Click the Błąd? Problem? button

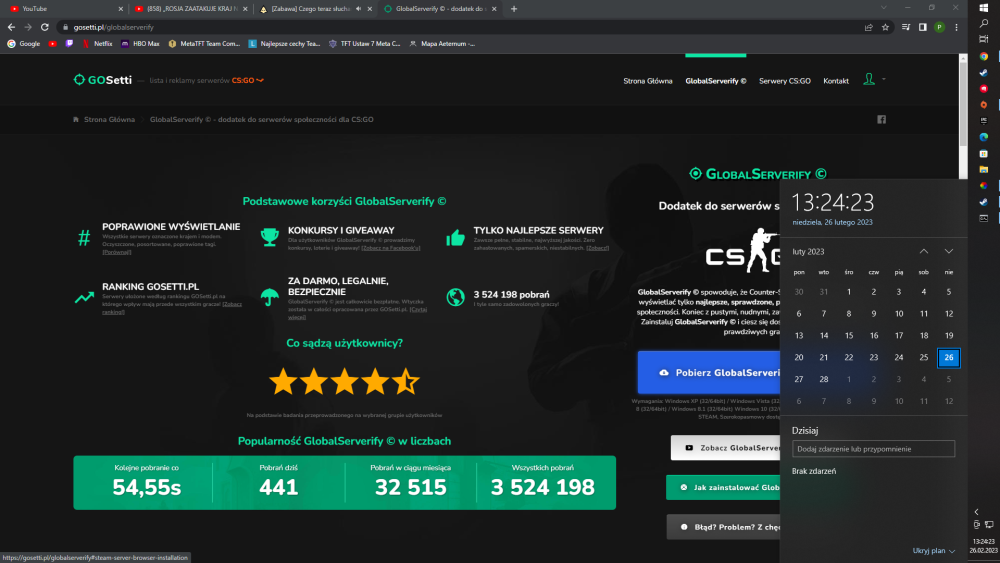click(x=723, y=527)
